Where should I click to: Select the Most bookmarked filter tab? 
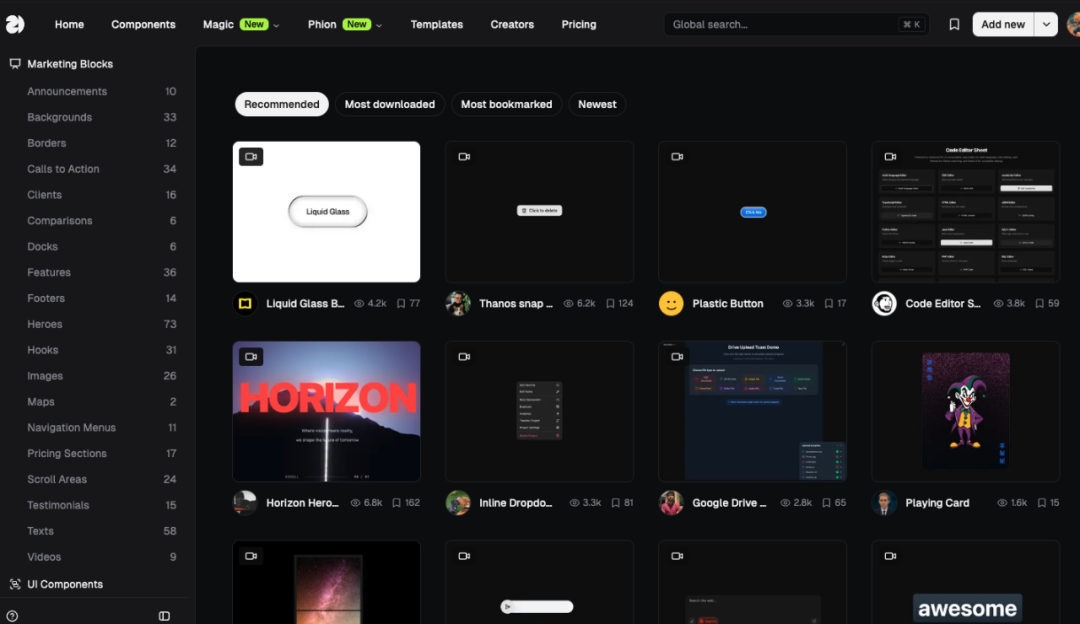pyautogui.click(x=506, y=104)
